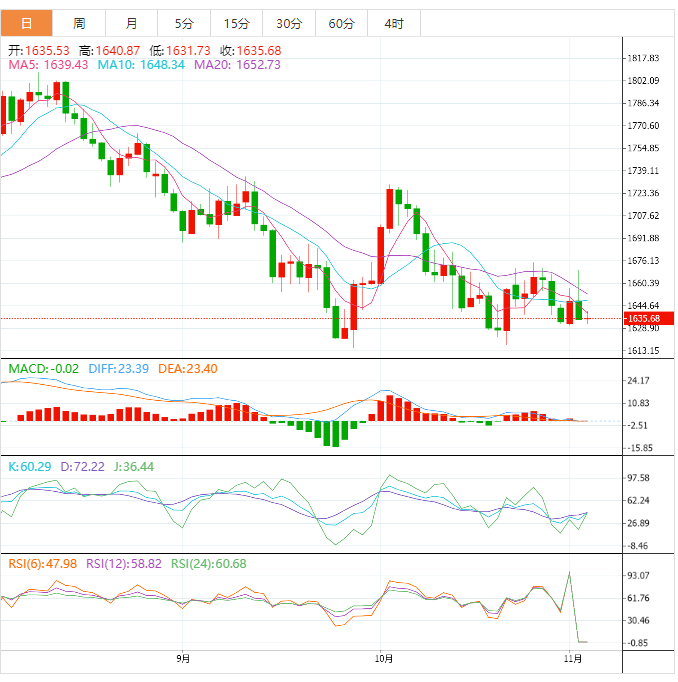Open the 15分 timeframe tab

[237, 23]
